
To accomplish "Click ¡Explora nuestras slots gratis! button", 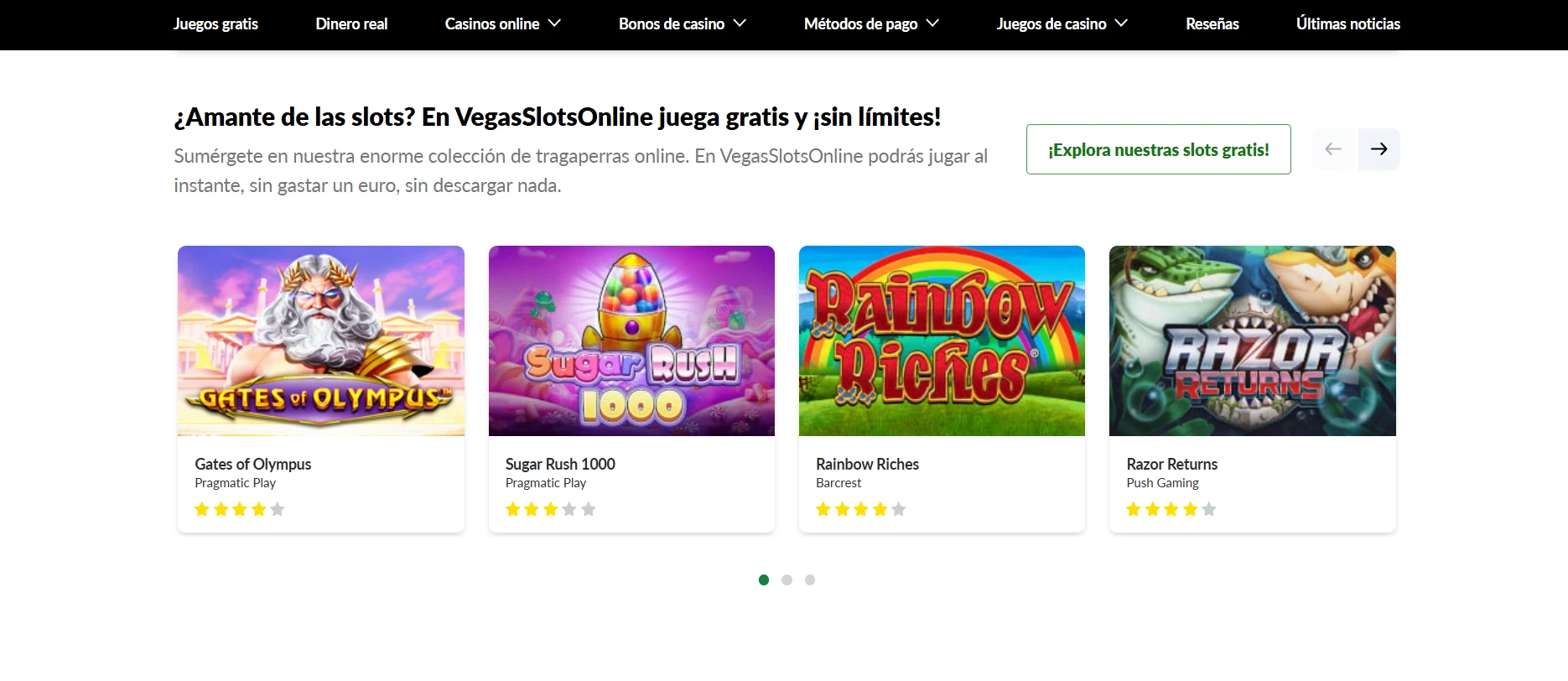I will (1158, 149).
